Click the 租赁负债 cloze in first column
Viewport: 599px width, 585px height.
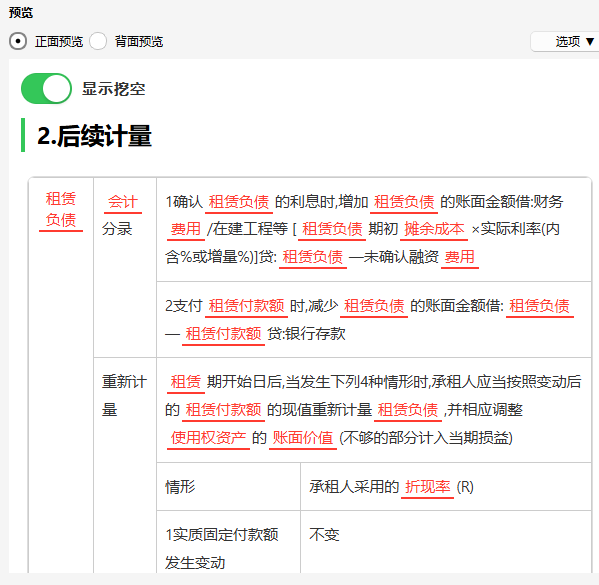(61, 210)
